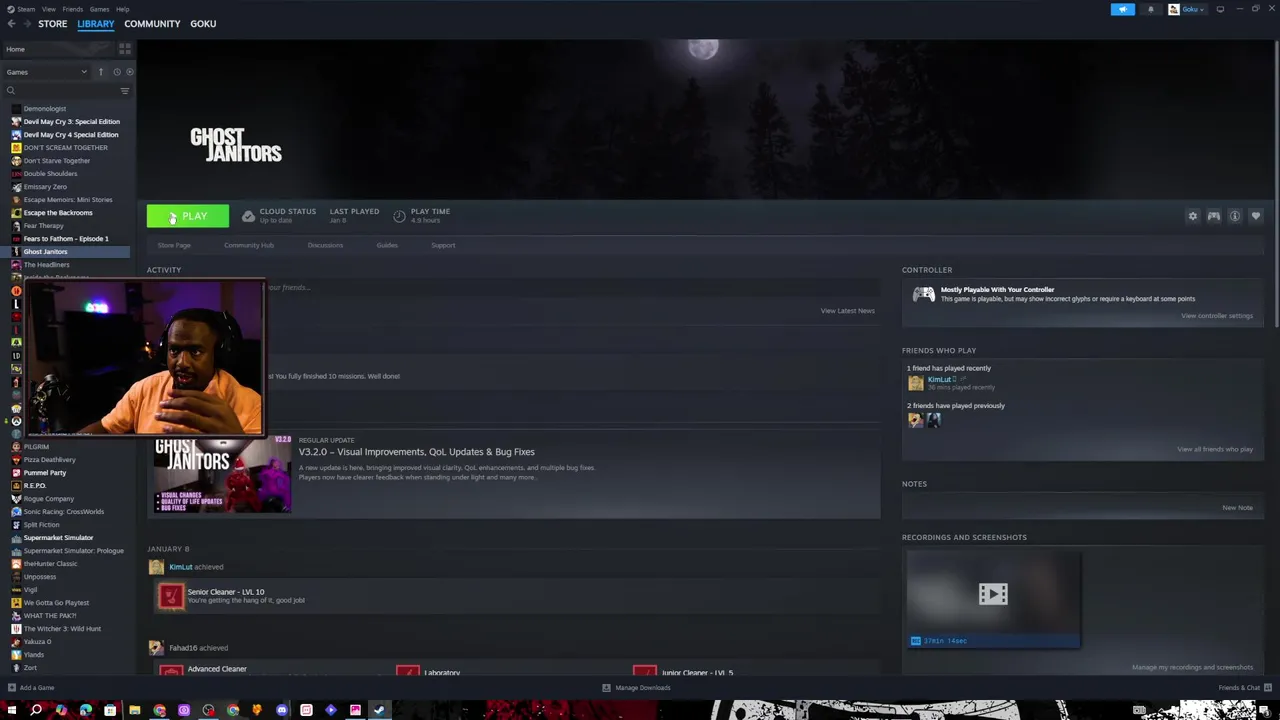
Task: Select the LIBRARY tab
Action: click(96, 24)
